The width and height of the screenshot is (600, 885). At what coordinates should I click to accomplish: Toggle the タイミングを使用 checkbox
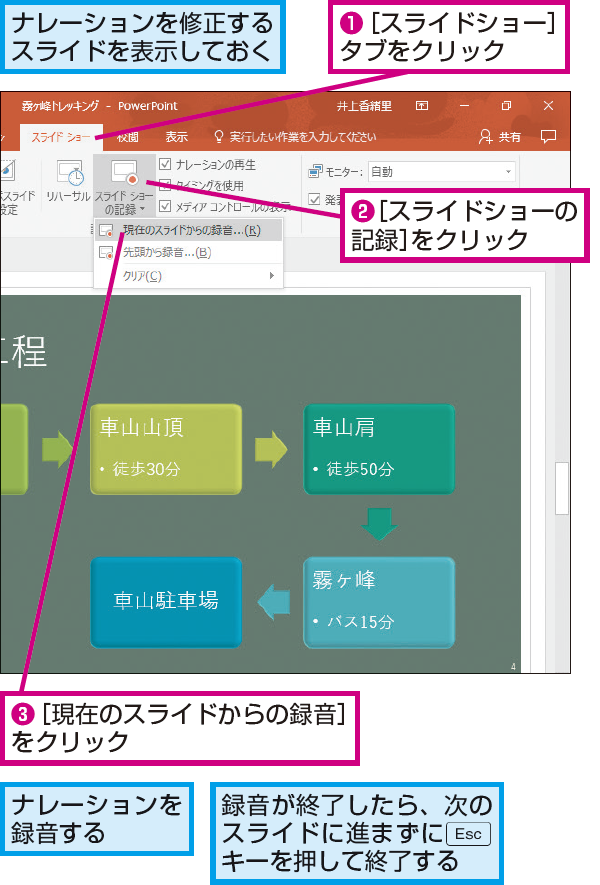(165, 185)
